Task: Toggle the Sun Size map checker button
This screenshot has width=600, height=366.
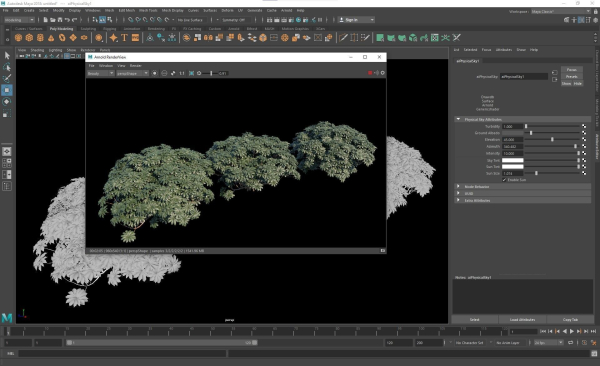Action: (x=584, y=173)
